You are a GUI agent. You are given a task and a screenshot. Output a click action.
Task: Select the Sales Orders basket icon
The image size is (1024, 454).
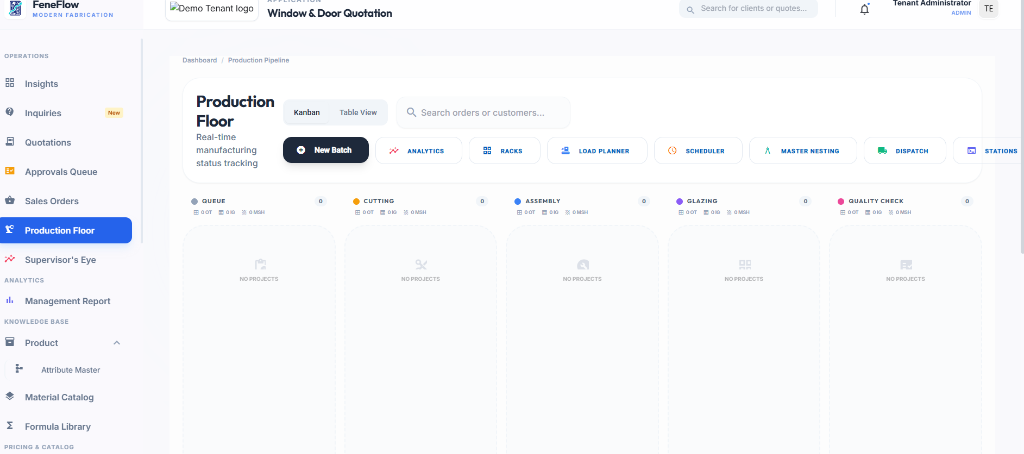pos(10,201)
